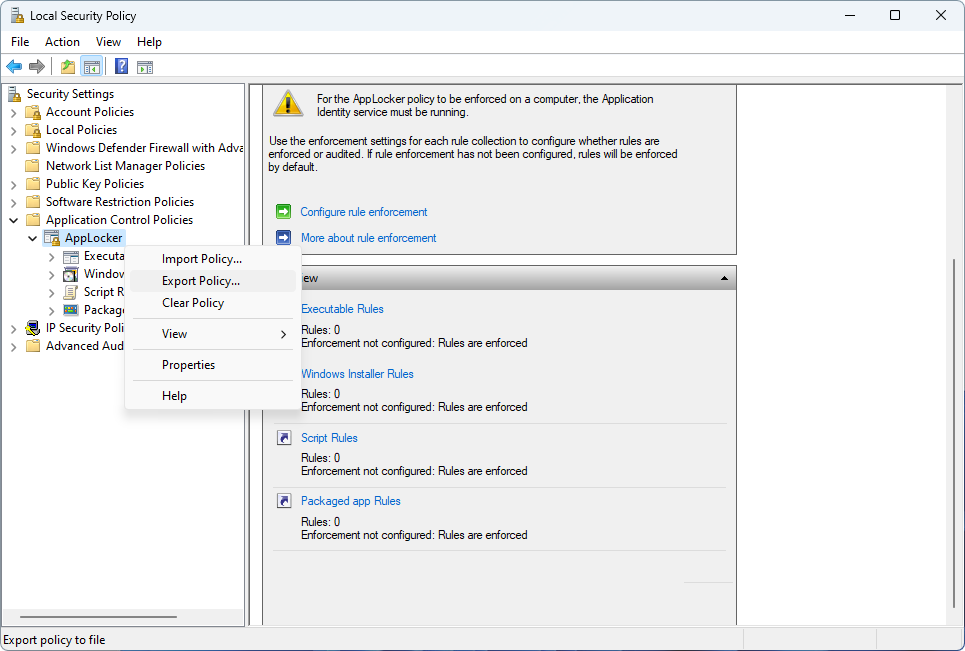Toggle the Show/Hide Action Pane icon

tap(145, 67)
